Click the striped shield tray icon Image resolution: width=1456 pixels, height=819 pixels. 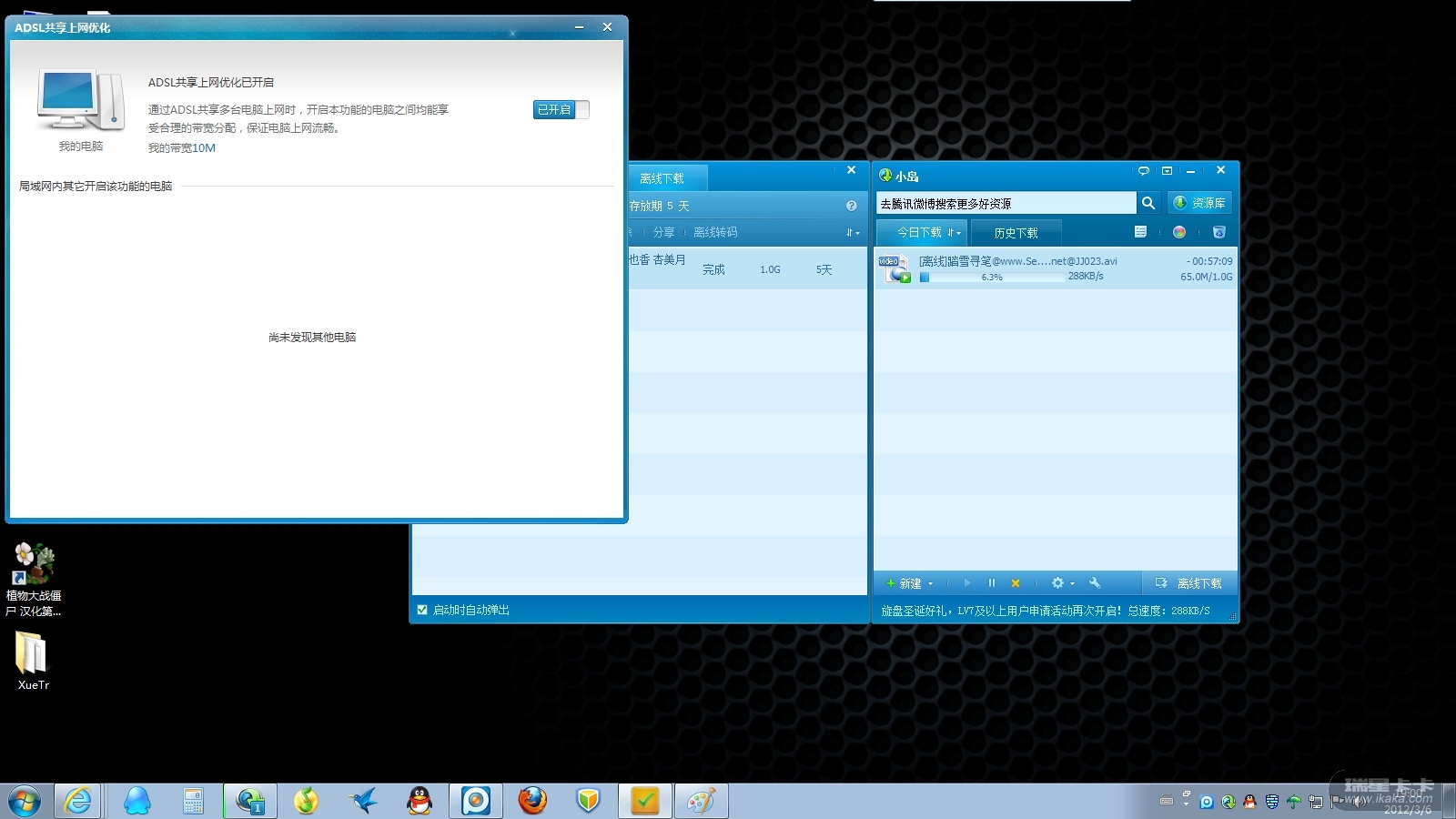[1271, 802]
